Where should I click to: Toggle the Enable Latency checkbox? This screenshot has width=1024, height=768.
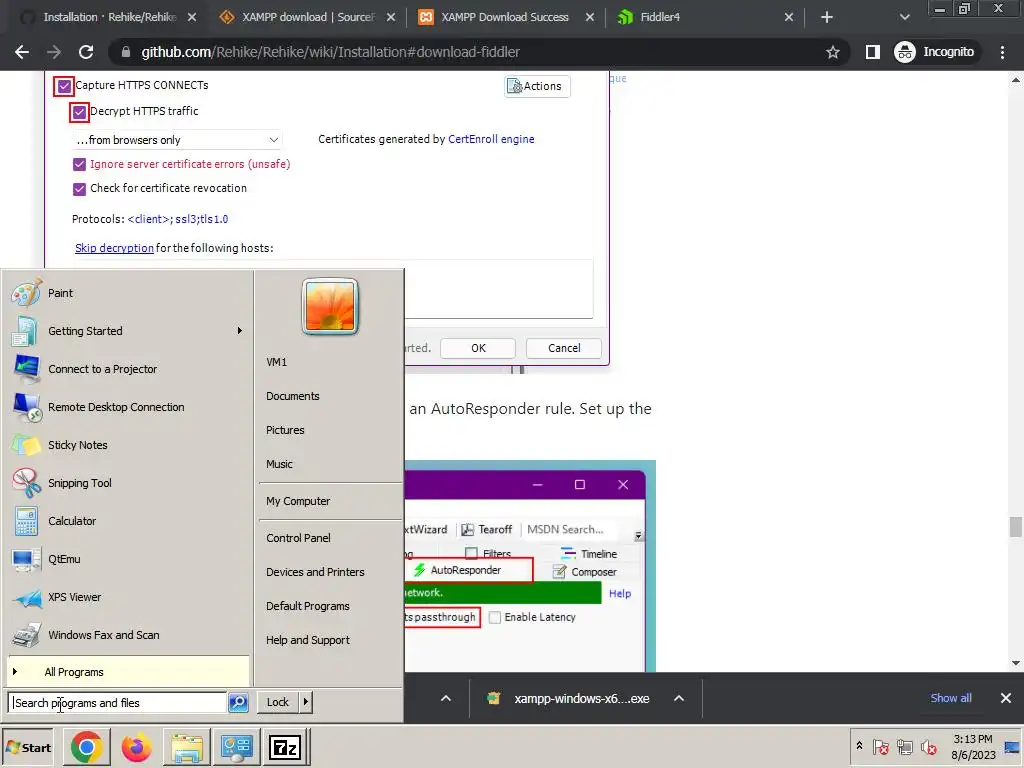(495, 617)
